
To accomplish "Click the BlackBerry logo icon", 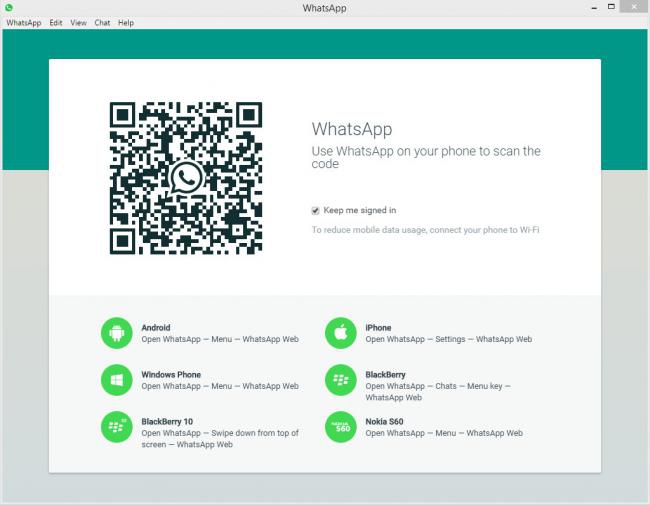I will [341, 380].
